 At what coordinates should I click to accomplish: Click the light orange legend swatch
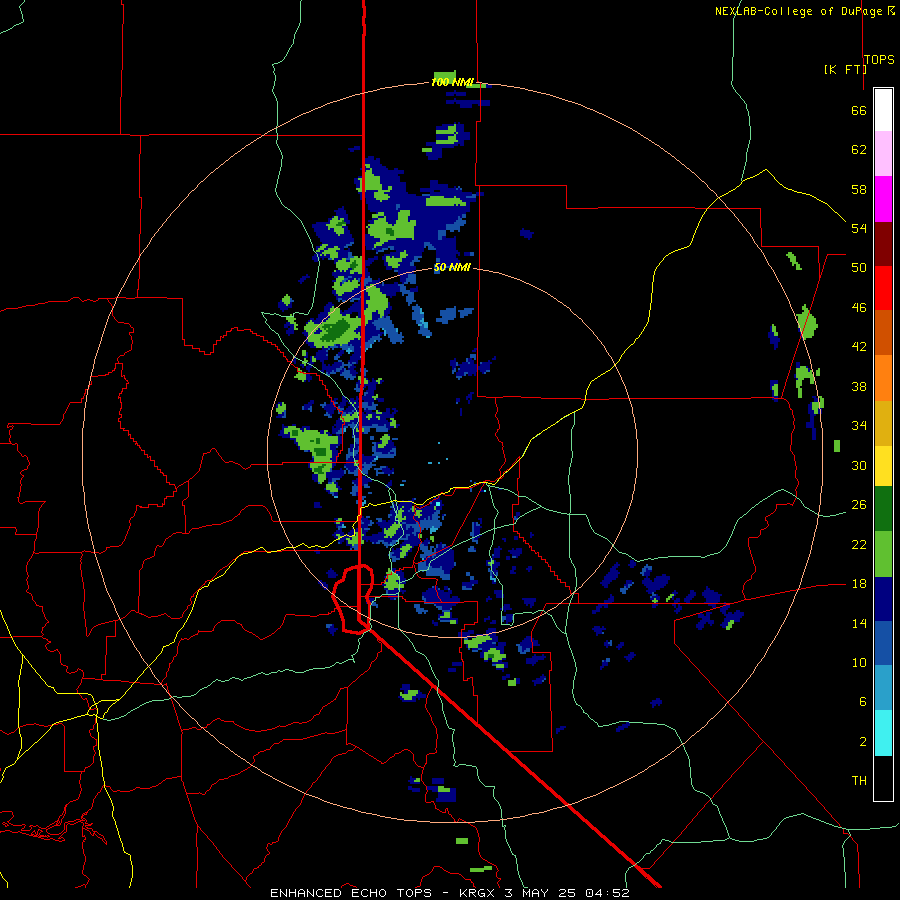click(x=883, y=378)
